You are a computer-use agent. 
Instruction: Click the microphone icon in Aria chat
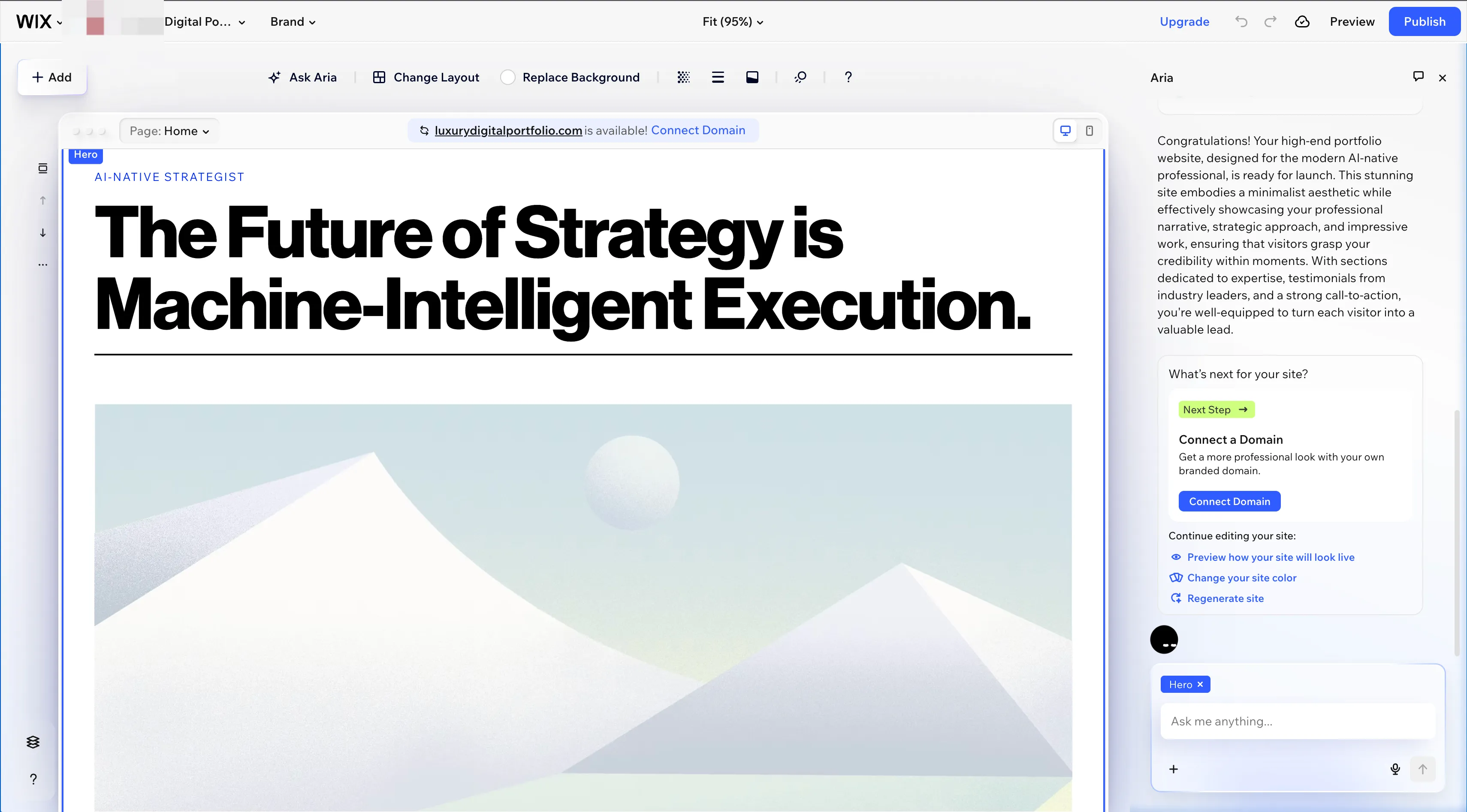(x=1395, y=769)
